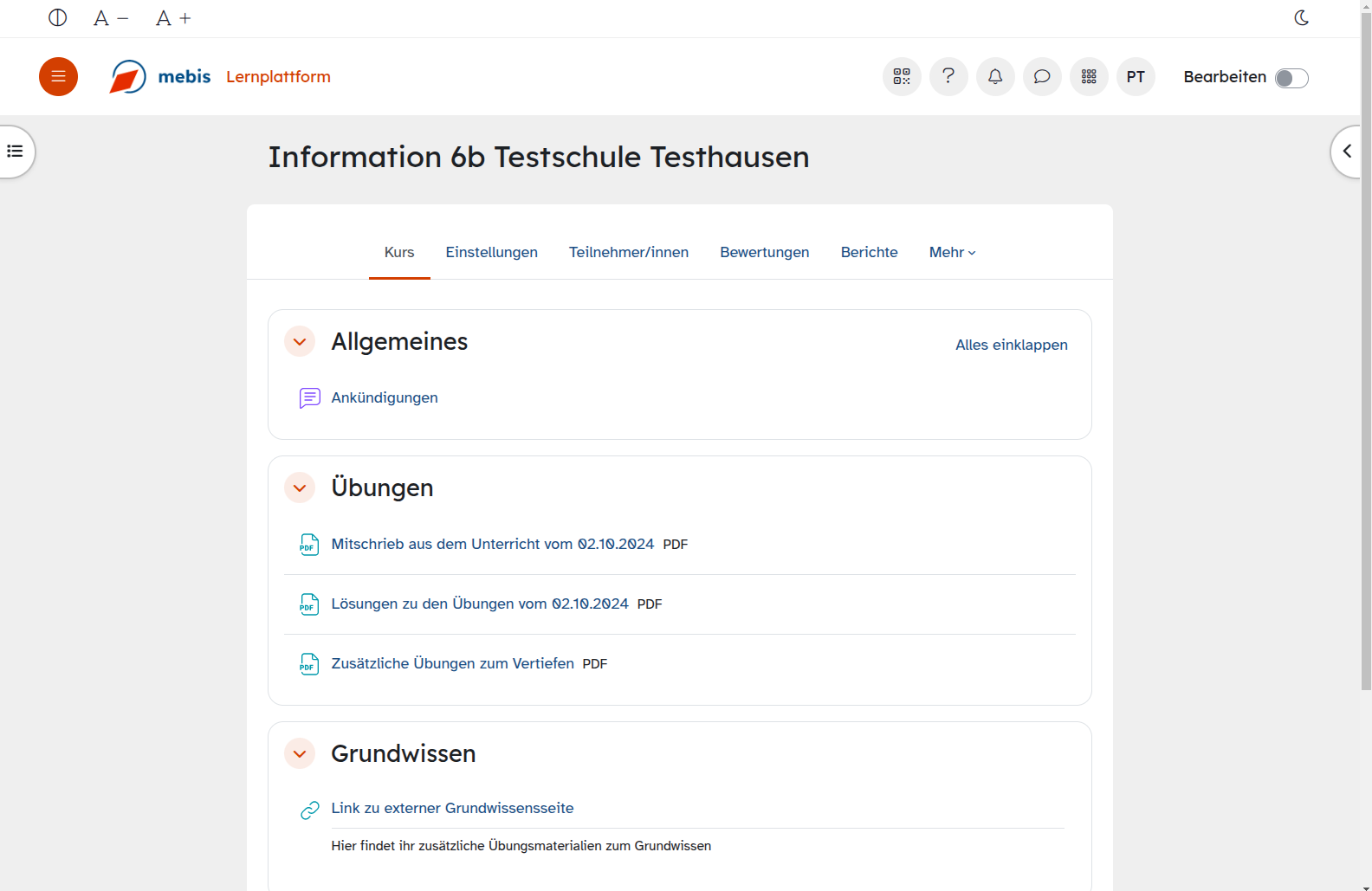Click the PT user avatar
This screenshot has width=1372, height=891.
[1136, 77]
